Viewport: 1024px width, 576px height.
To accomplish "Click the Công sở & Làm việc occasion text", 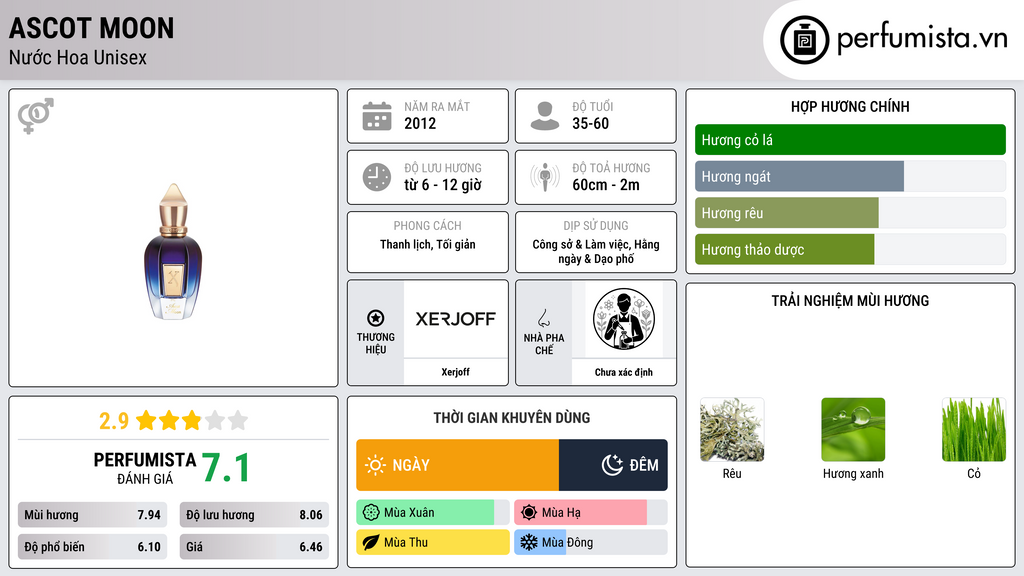I will point(596,251).
